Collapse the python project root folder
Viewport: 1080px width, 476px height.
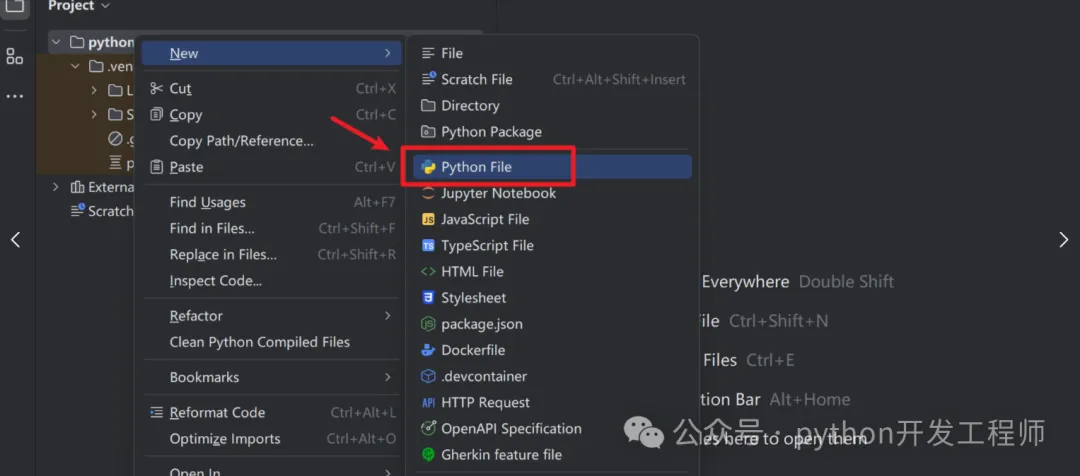tap(56, 42)
